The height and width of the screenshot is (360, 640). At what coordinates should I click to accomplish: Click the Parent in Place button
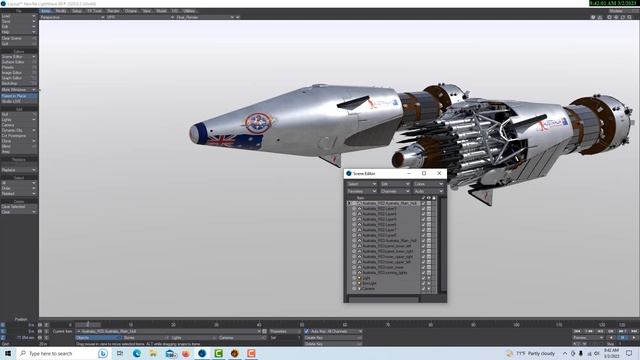19,96
